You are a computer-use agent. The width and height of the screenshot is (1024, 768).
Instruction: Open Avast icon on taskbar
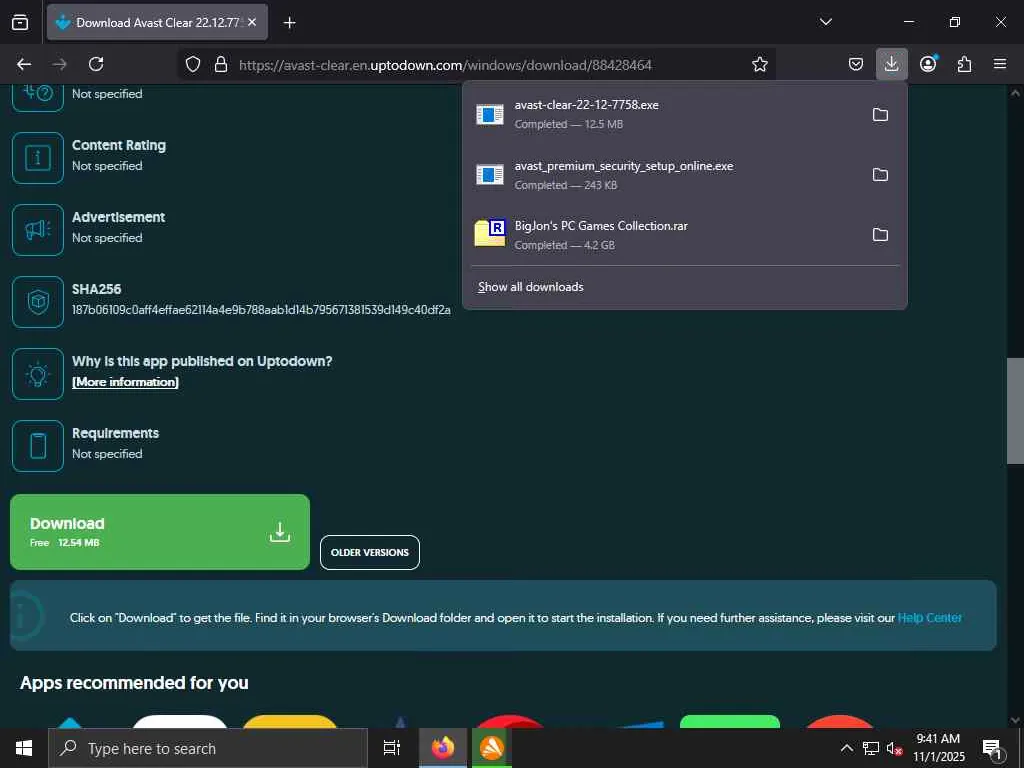492,748
